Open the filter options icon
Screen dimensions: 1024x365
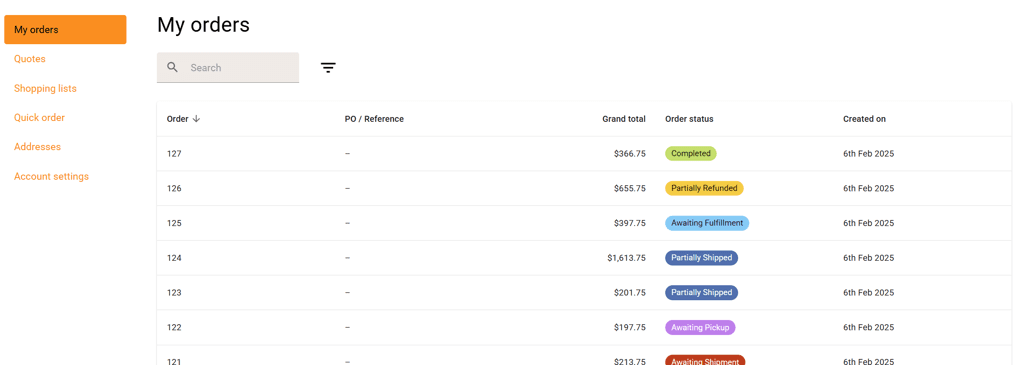click(x=328, y=67)
